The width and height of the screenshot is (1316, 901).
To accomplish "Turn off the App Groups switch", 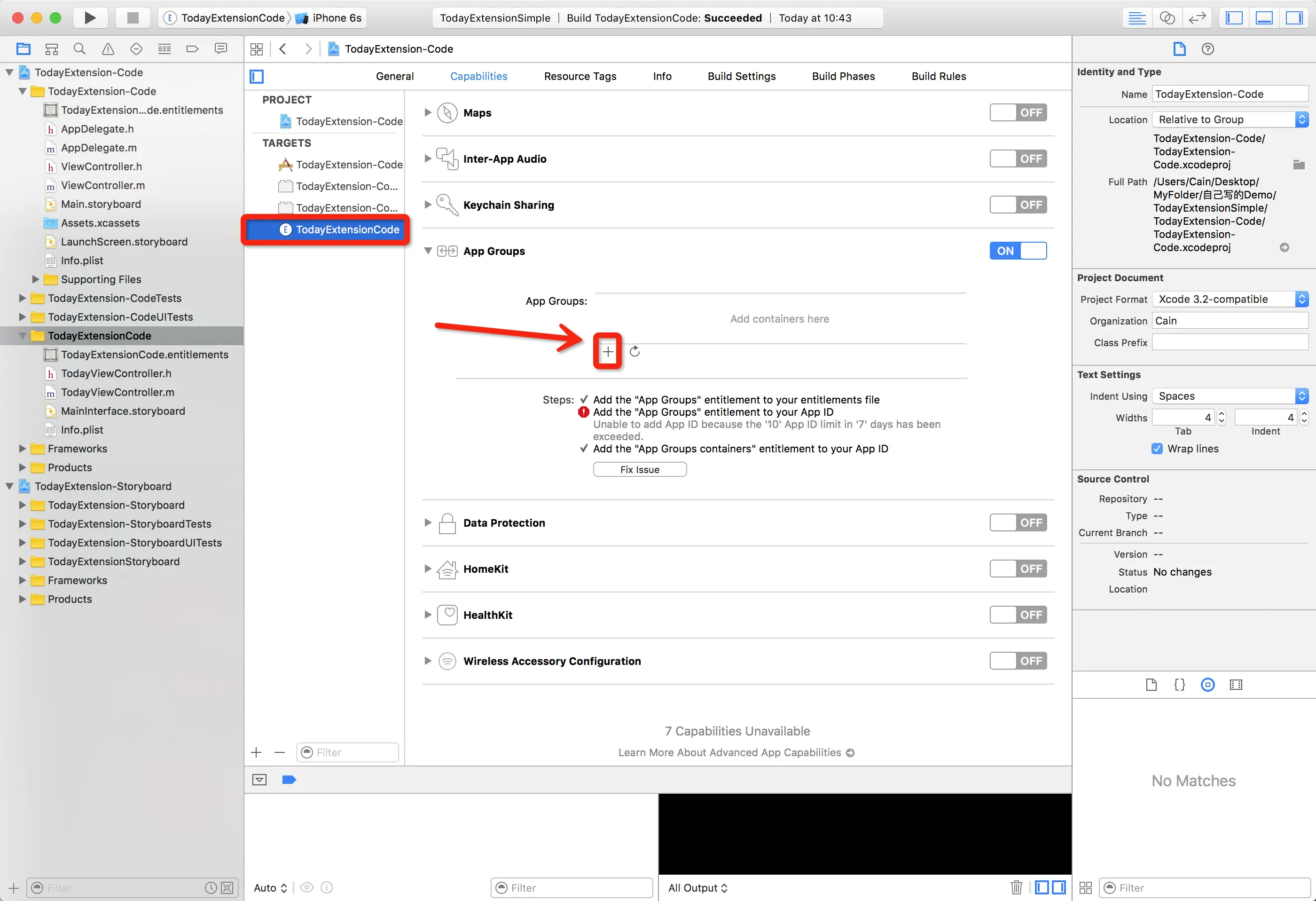I will (x=1018, y=251).
